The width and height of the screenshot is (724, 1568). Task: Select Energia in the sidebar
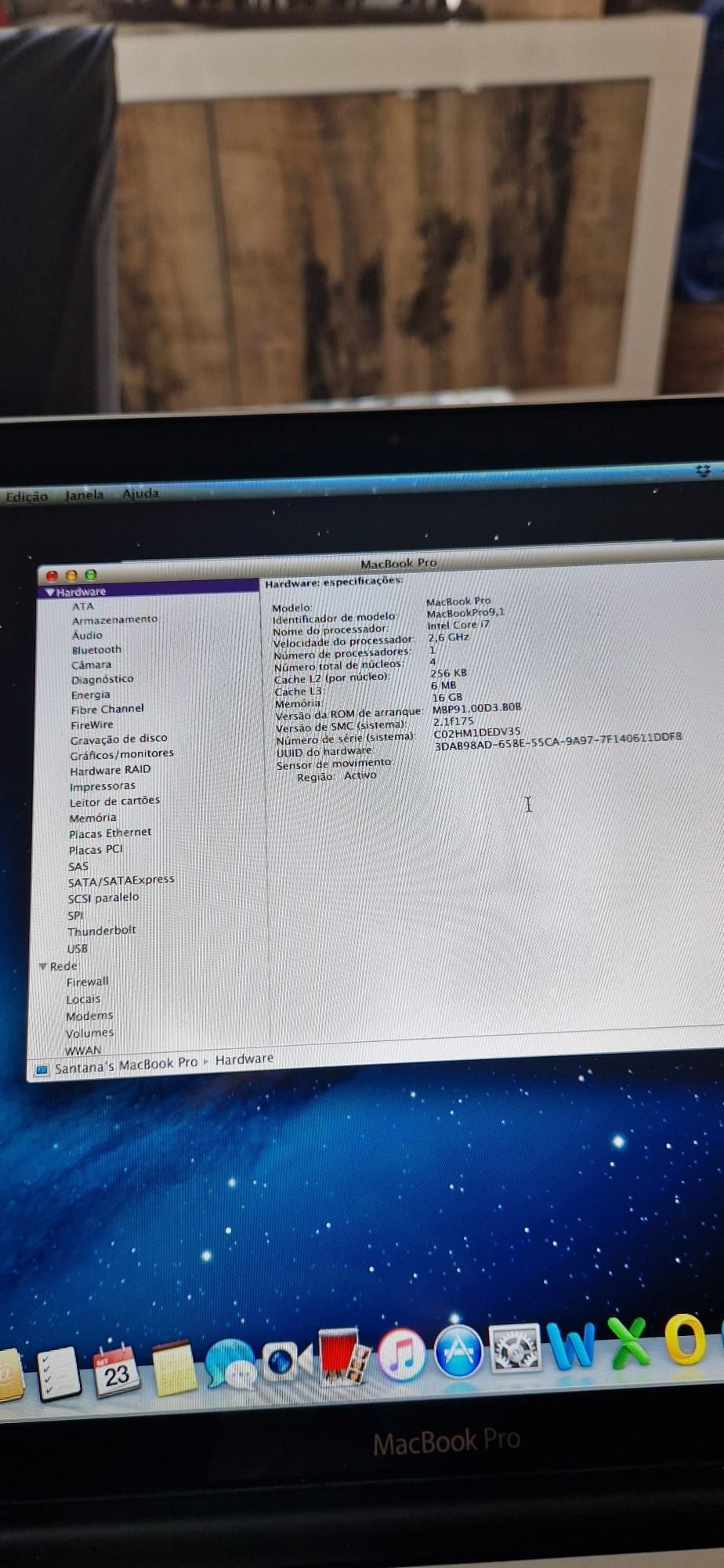90,695
